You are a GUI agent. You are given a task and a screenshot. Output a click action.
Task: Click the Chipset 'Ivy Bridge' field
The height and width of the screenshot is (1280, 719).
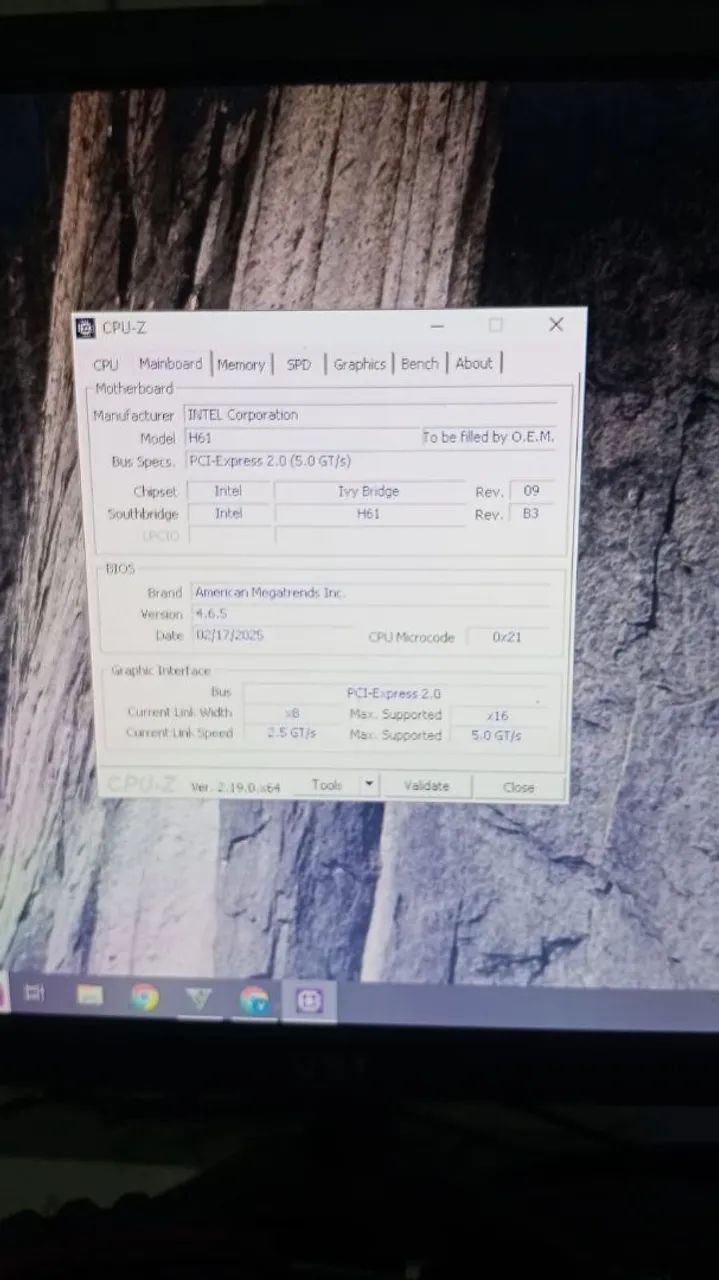(369, 491)
